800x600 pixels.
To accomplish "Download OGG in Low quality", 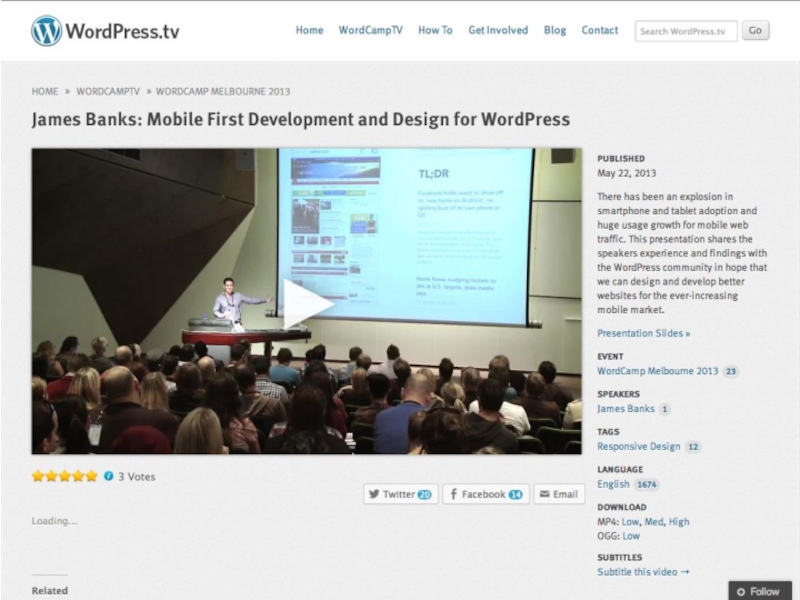I will pos(631,536).
